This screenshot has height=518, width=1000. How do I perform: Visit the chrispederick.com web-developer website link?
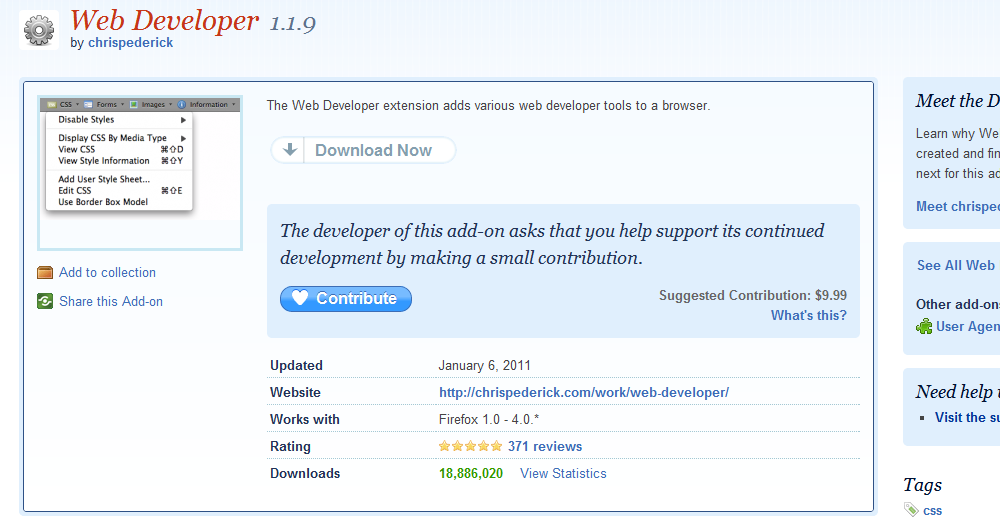point(584,392)
